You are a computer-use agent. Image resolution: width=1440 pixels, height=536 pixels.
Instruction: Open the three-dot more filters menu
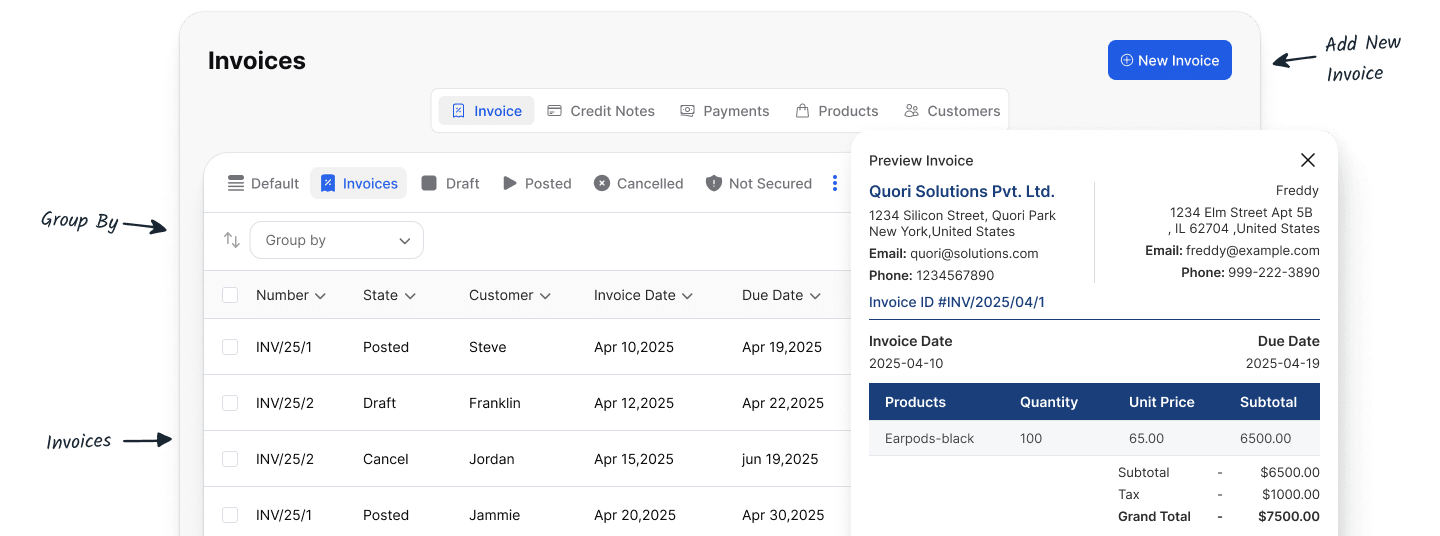[x=835, y=183]
